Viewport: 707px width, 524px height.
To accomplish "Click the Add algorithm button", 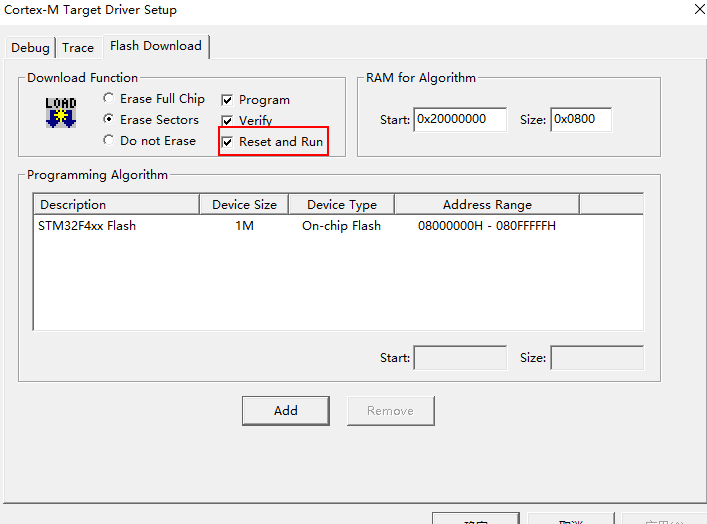I will (286, 411).
